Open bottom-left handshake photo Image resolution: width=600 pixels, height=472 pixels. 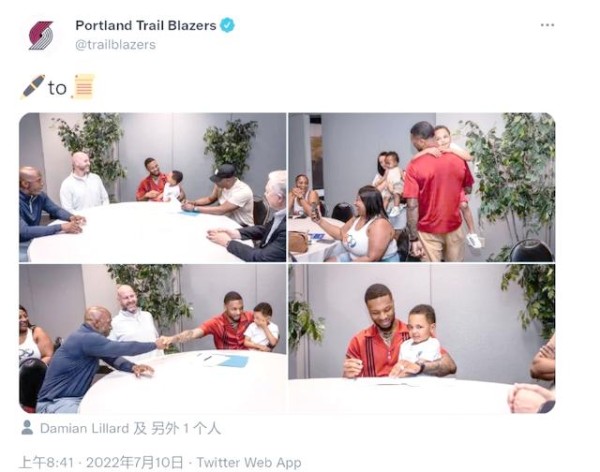click(x=153, y=338)
